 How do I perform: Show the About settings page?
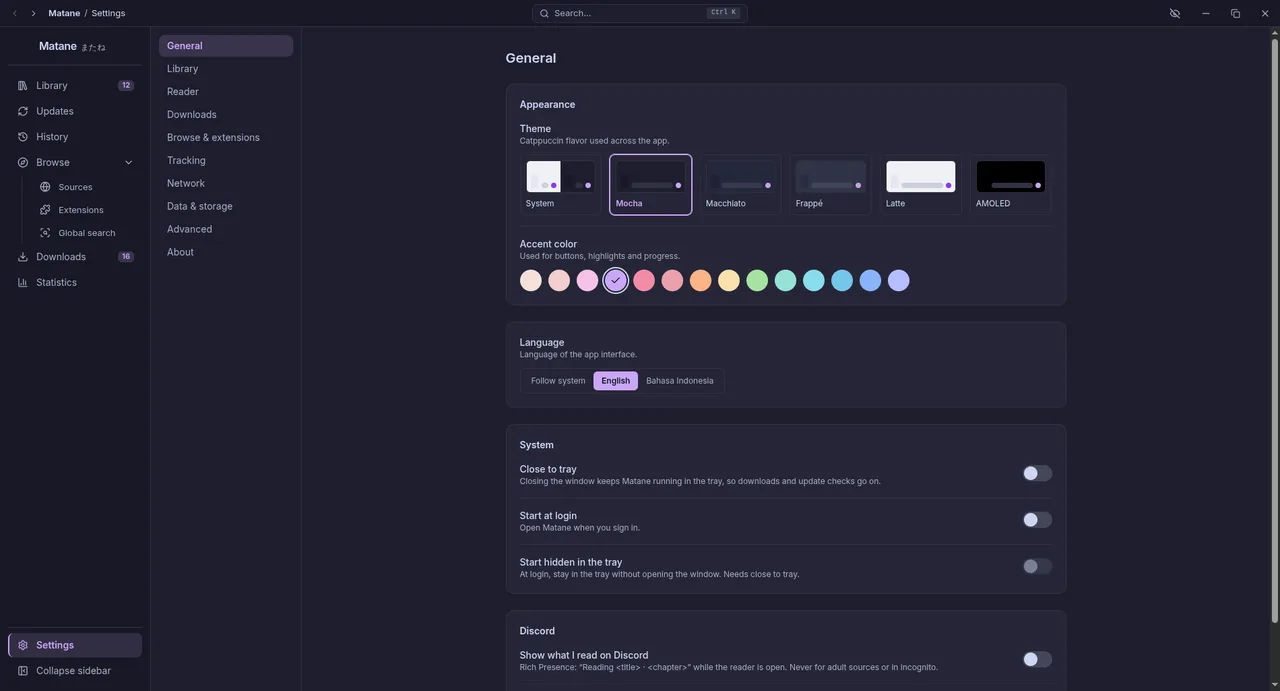(226, 253)
